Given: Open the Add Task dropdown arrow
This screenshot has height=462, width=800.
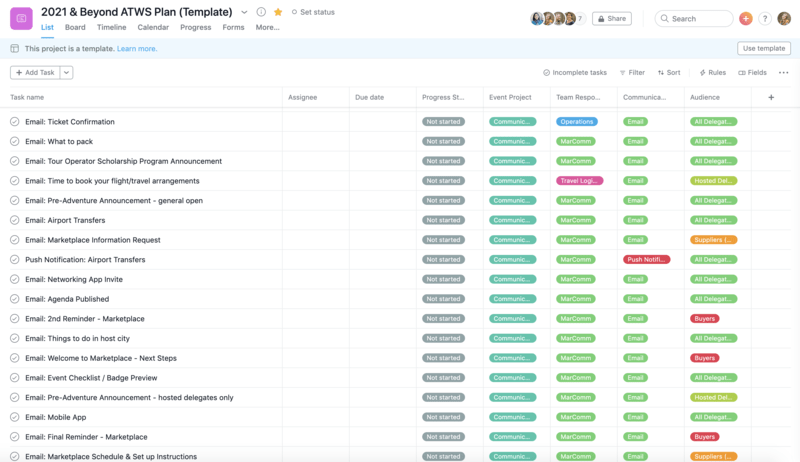Looking at the screenshot, I should pos(67,73).
